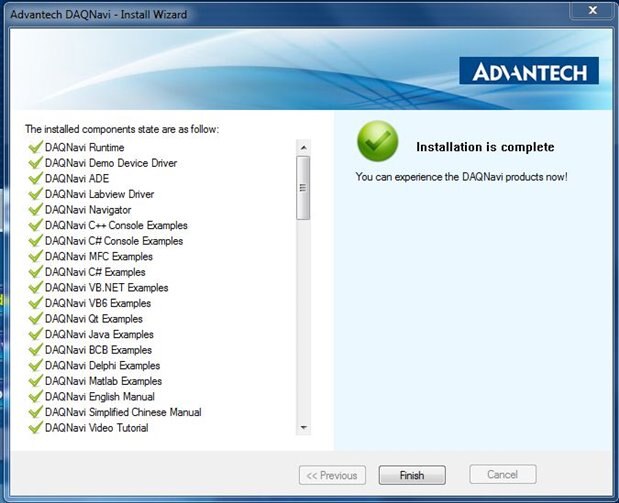
Task: Select the DAQNavi Runtime list entry text
Action: coord(84,148)
